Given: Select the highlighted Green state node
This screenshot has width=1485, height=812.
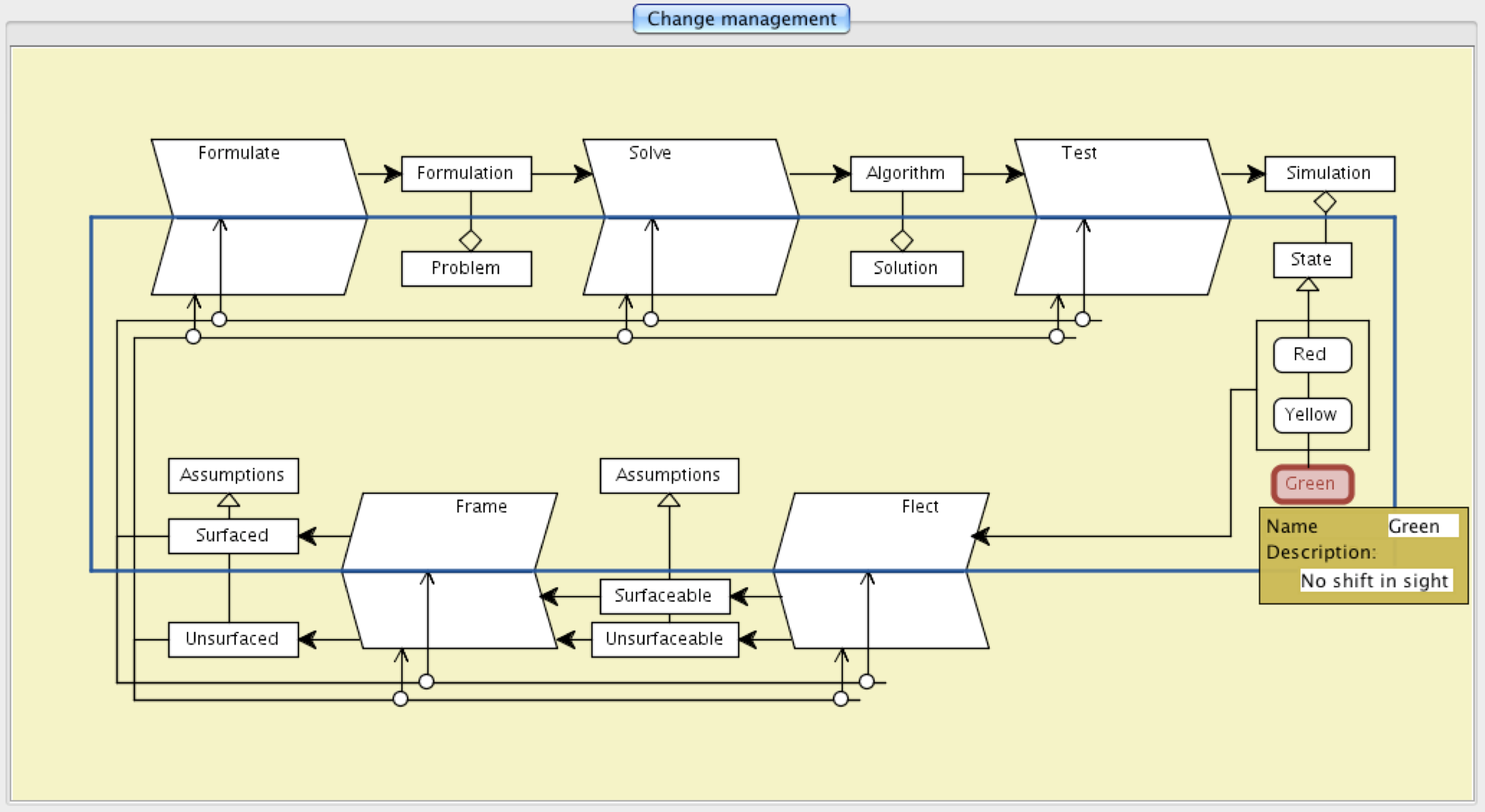Looking at the screenshot, I should point(1312,484).
